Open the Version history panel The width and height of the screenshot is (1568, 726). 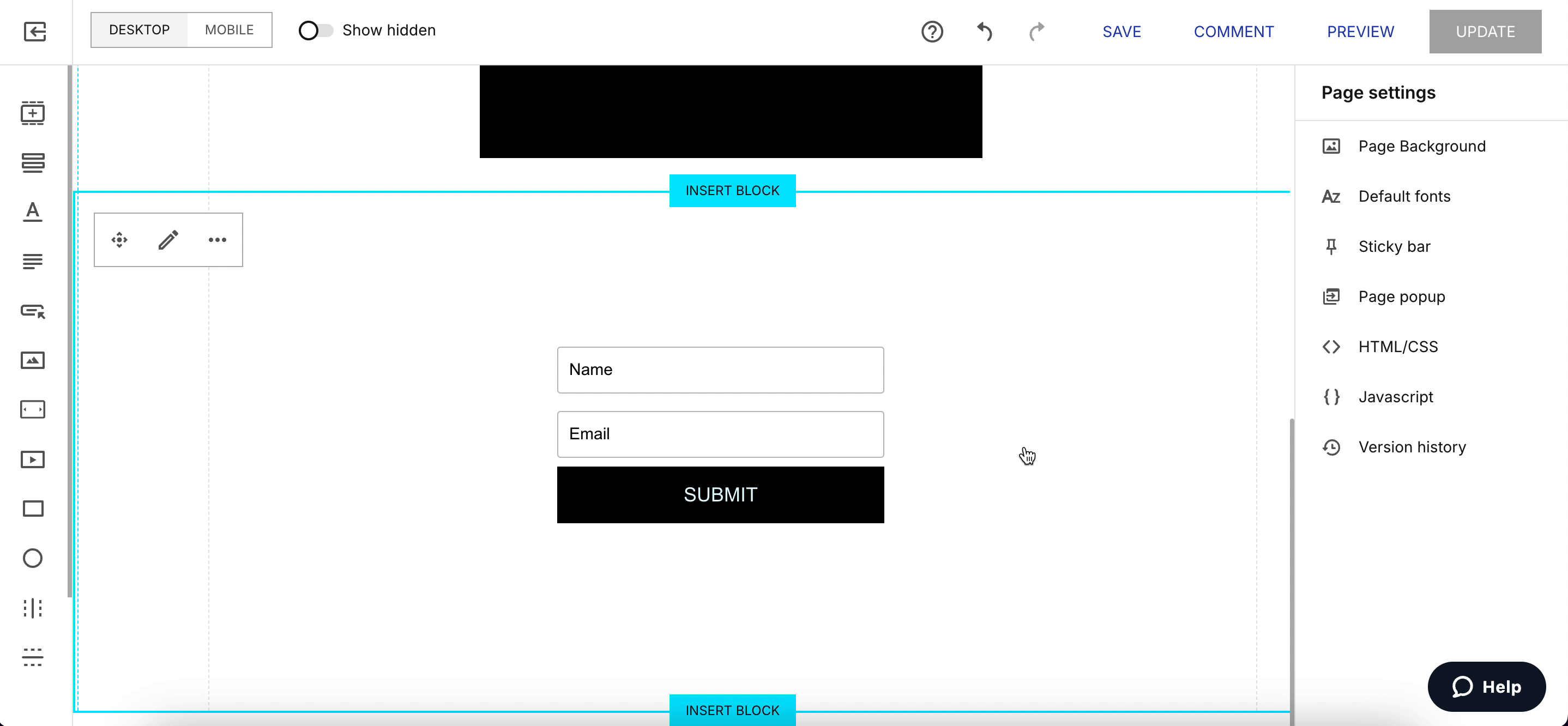[x=1413, y=447]
